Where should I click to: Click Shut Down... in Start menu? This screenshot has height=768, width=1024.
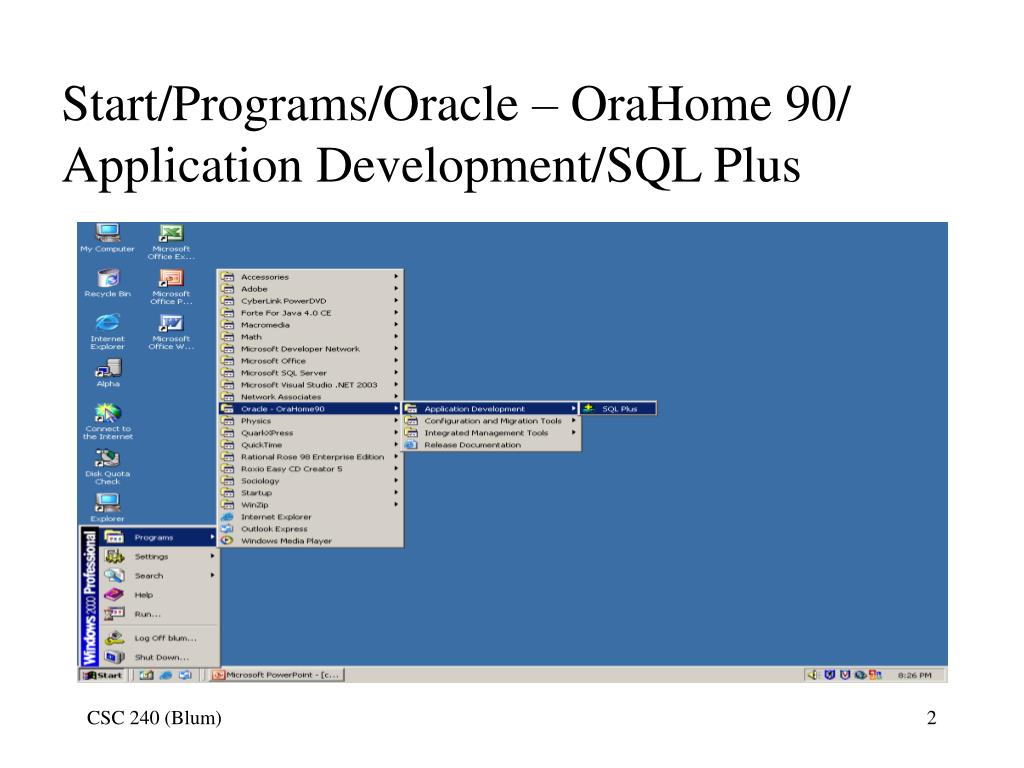click(x=159, y=657)
